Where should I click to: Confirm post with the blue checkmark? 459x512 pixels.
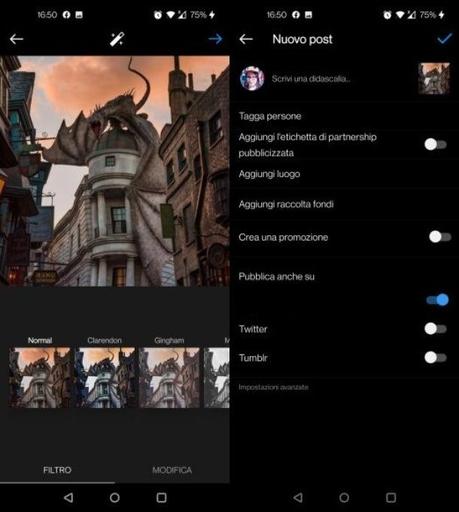click(x=444, y=39)
